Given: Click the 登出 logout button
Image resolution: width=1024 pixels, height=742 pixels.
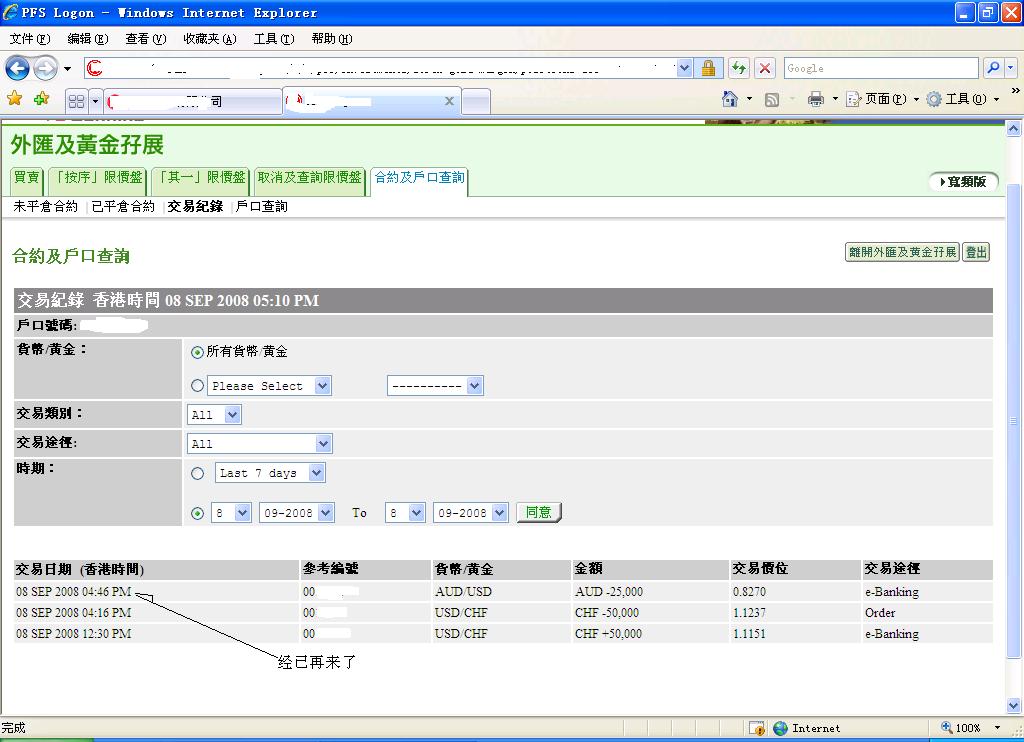Looking at the screenshot, I should 976,252.
